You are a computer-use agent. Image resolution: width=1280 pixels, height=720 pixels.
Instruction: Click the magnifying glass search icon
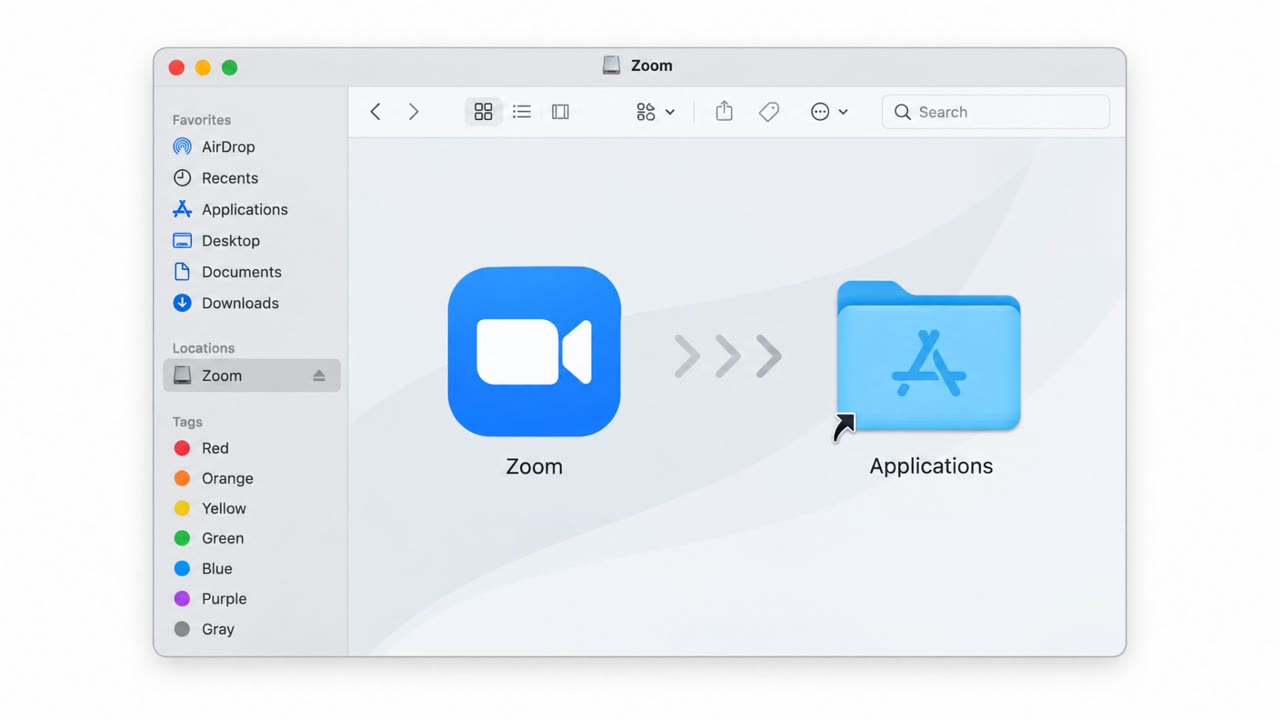(902, 112)
